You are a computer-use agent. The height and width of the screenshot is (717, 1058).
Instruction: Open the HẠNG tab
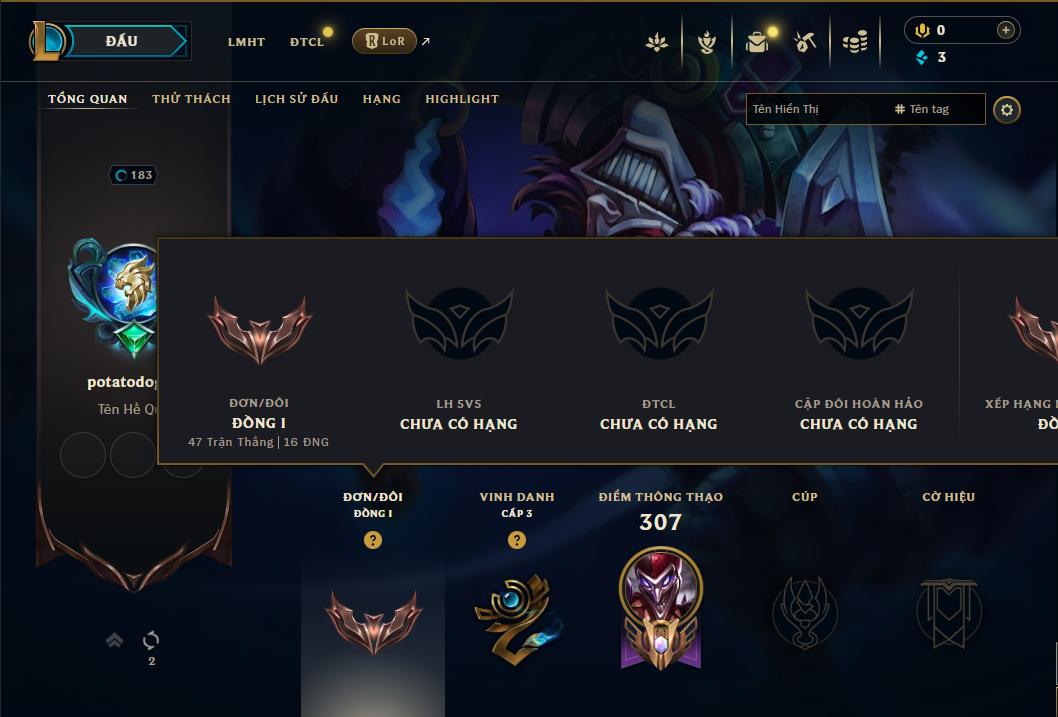click(382, 98)
